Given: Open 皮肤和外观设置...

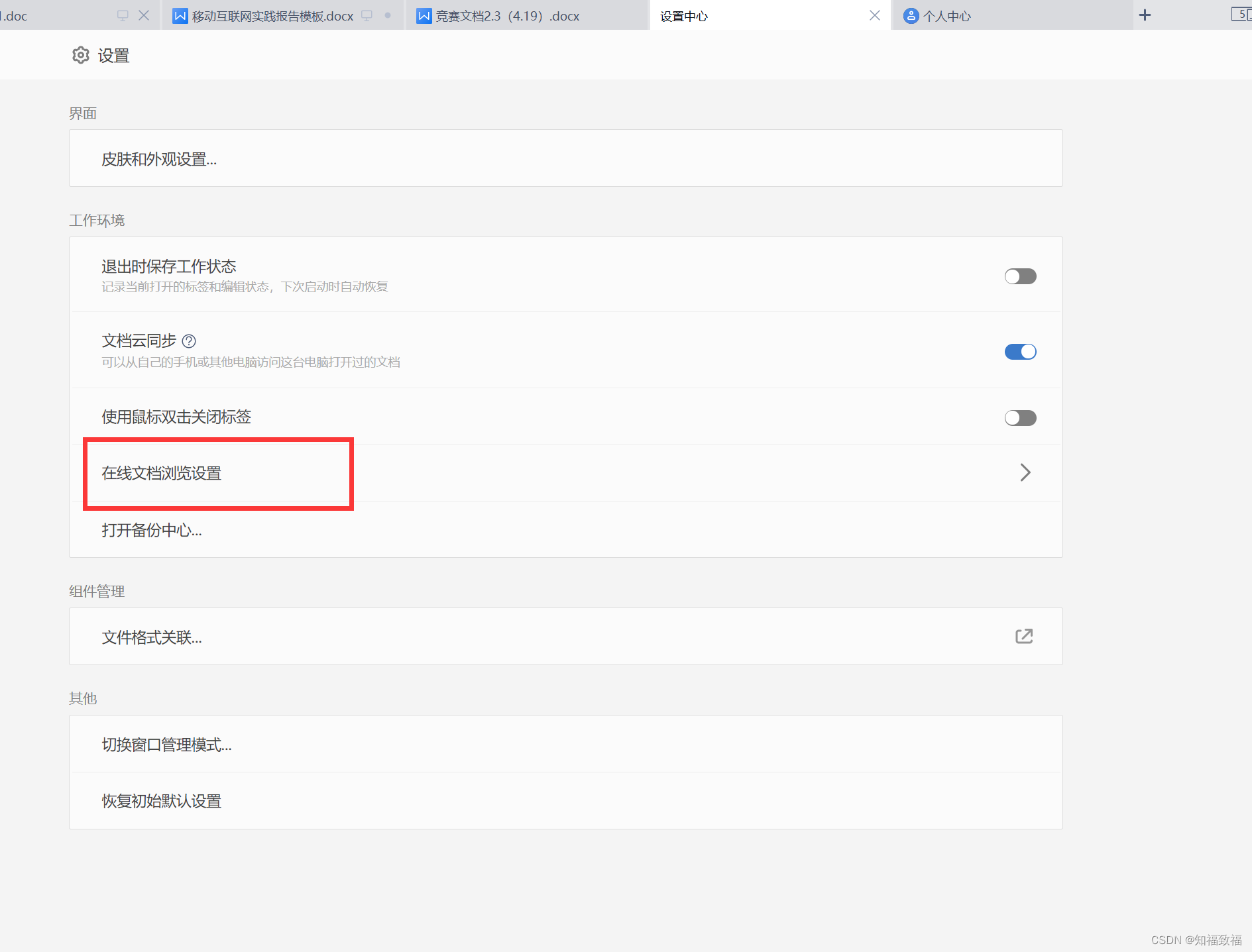Looking at the screenshot, I should pyautogui.click(x=565, y=158).
